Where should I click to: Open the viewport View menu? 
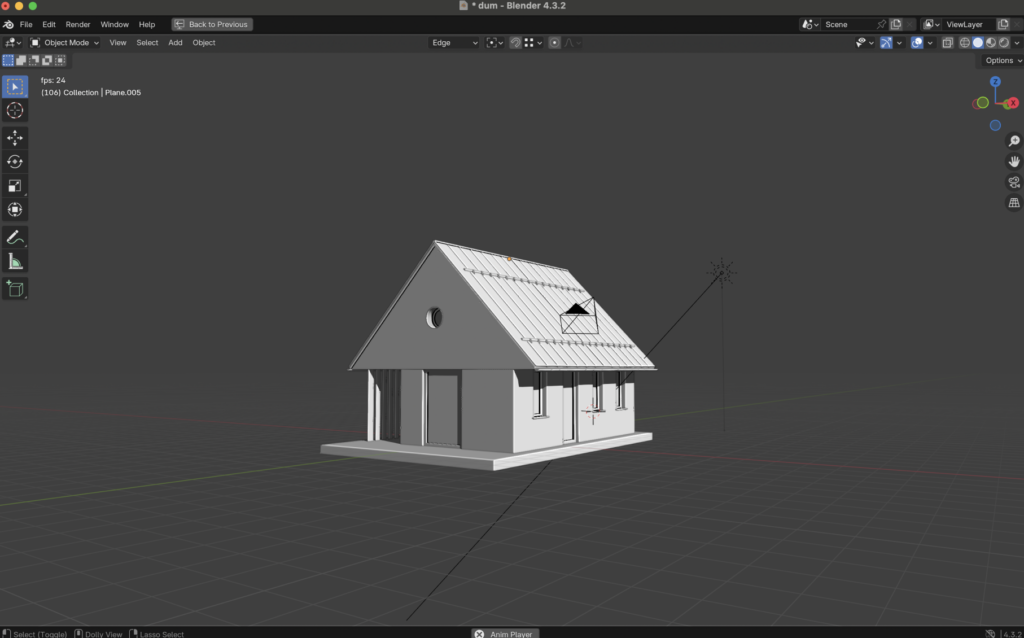click(118, 42)
